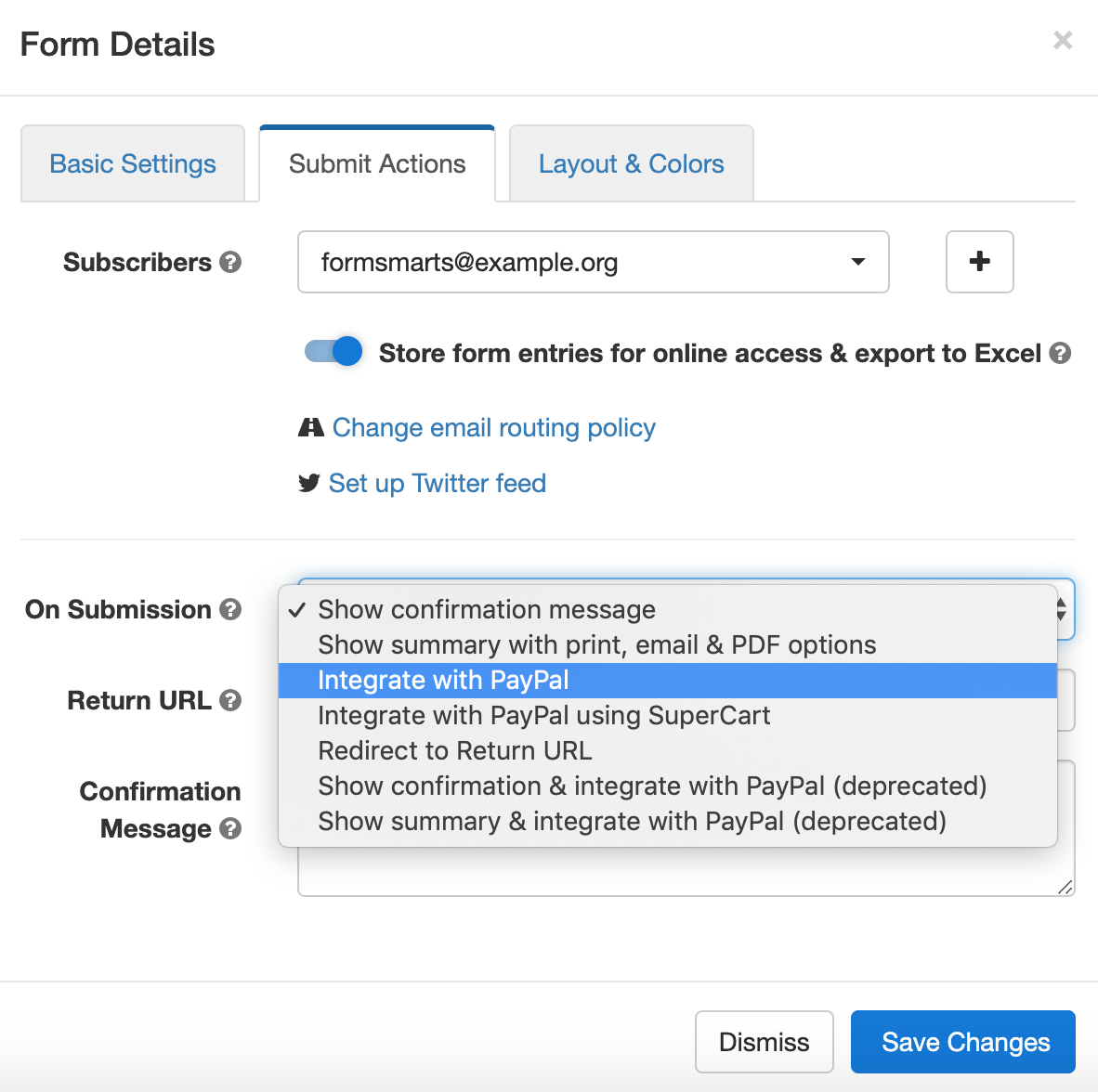The image size is (1098, 1092).
Task: Select the Submit Actions tab
Action: tap(377, 163)
